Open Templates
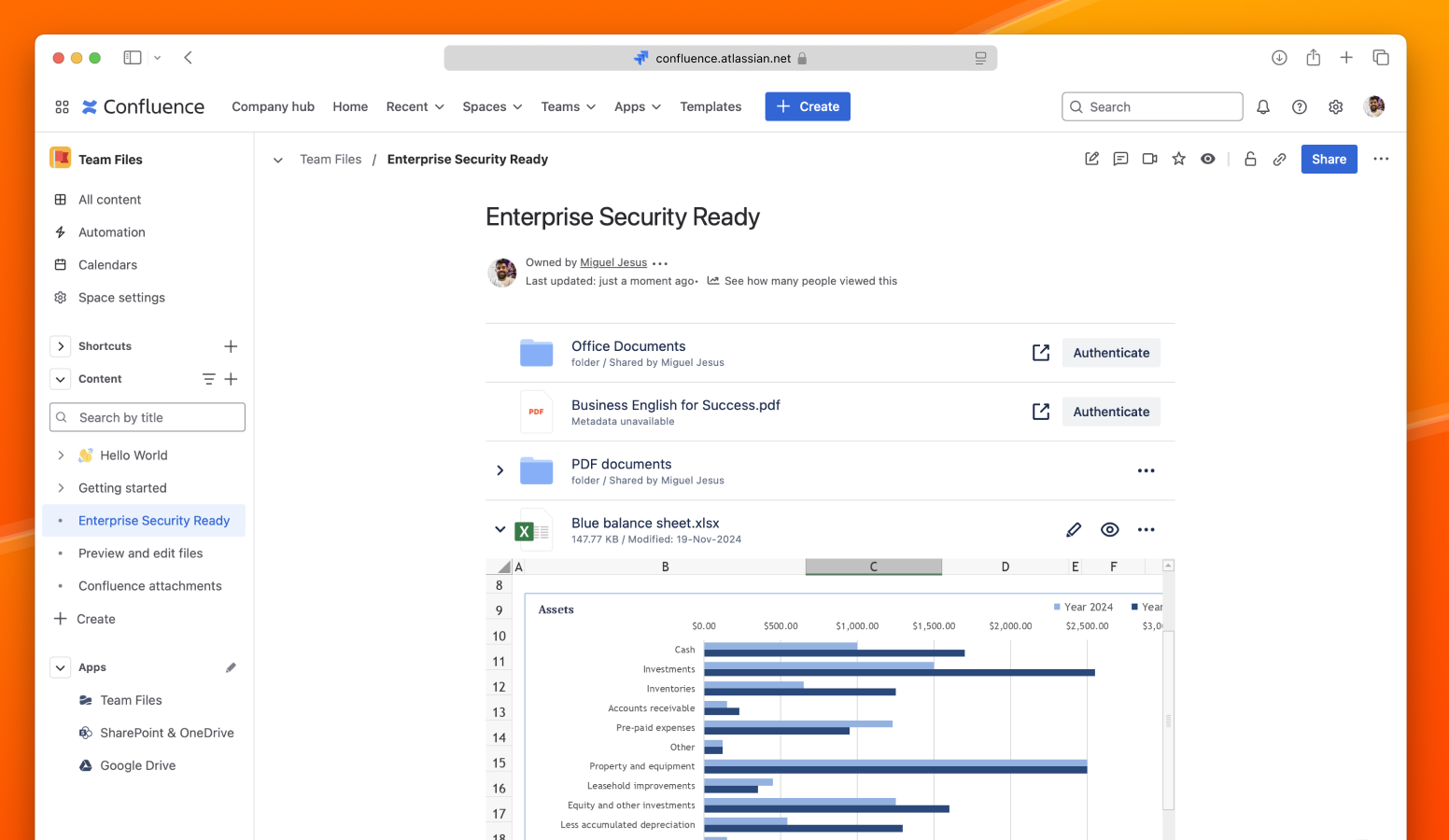 710,106
